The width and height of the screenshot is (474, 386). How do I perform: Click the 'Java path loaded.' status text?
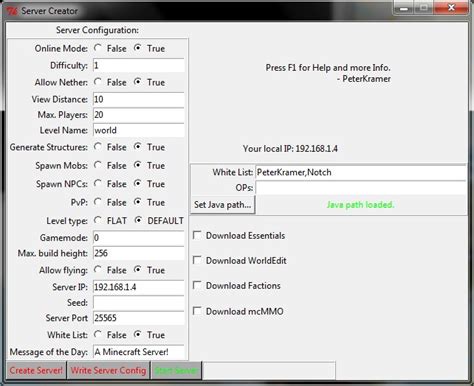pyautogui.click(x=360, y=205)
